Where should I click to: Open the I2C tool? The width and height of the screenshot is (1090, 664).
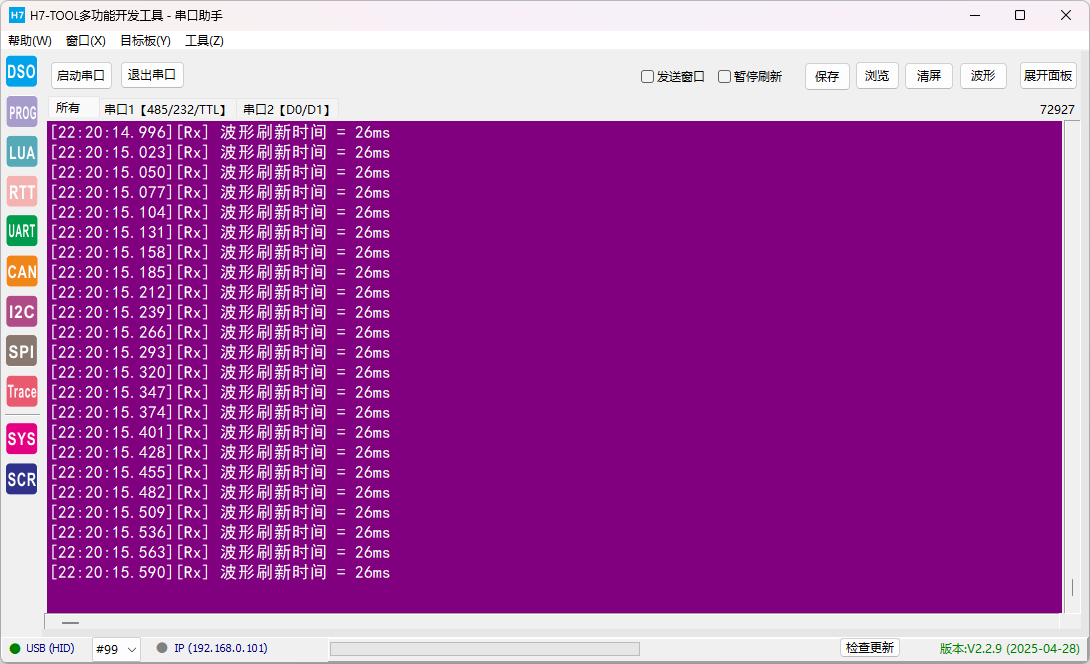coord(22,311)
